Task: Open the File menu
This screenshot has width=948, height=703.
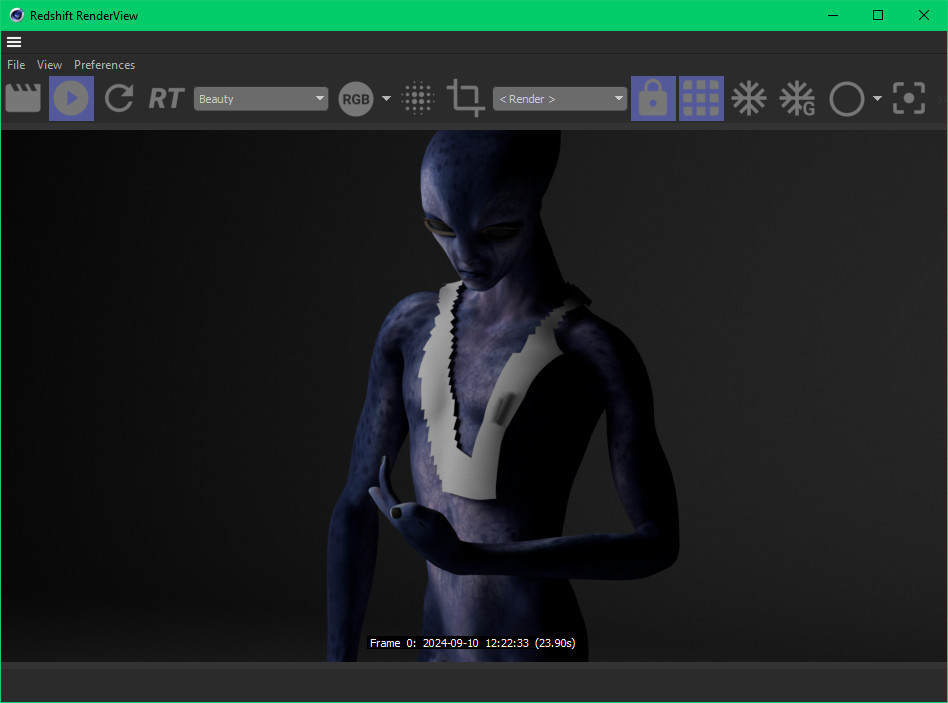Action: coord(16,65)
